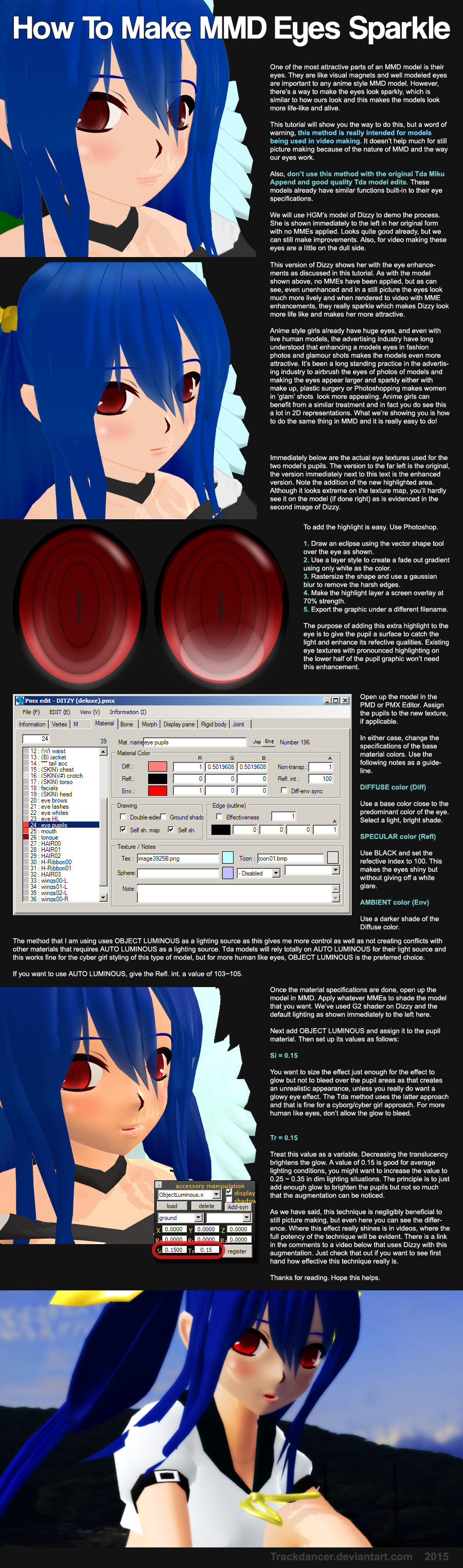Click the black Edge outline color swatch
Screen dimensions: 463x1568
[221, 830]
